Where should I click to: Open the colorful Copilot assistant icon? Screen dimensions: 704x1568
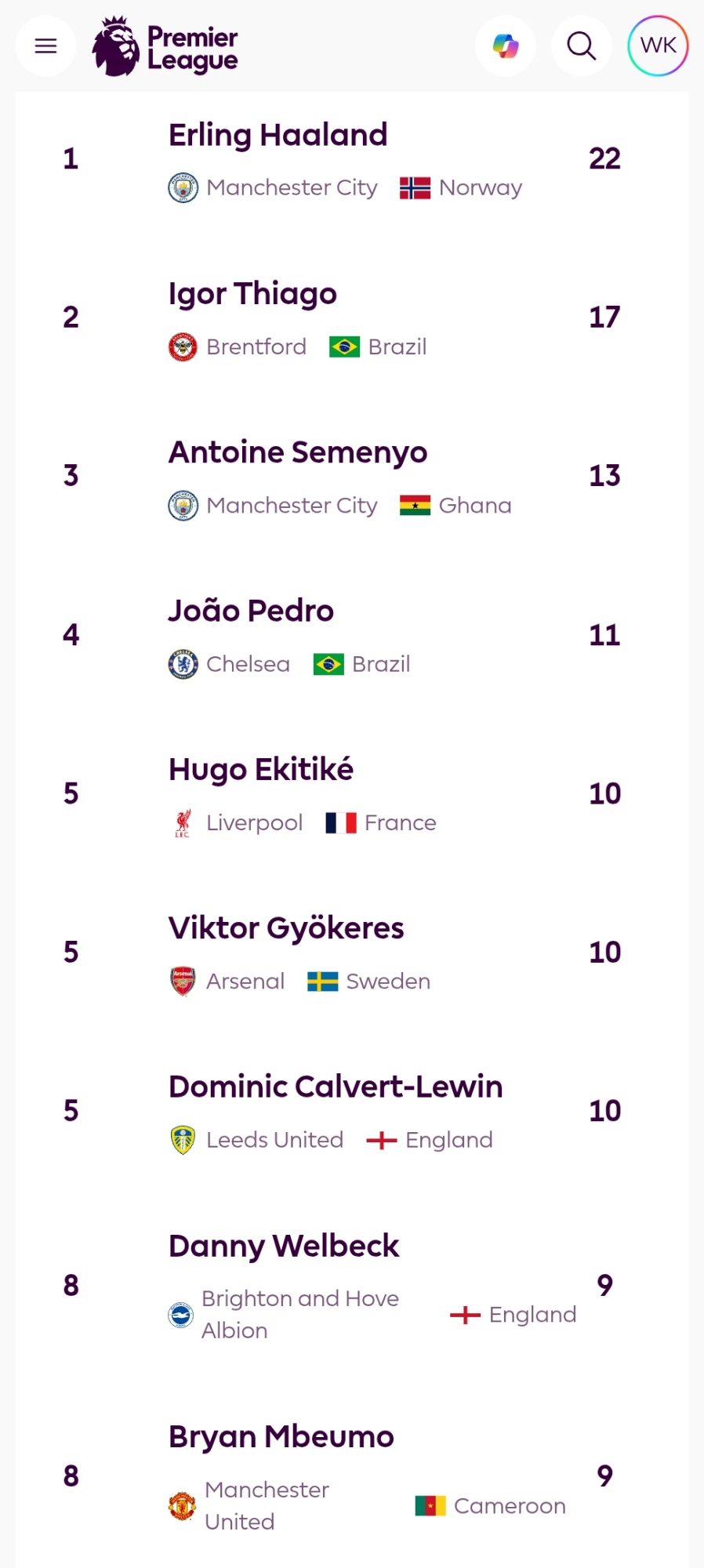[506, 46]
